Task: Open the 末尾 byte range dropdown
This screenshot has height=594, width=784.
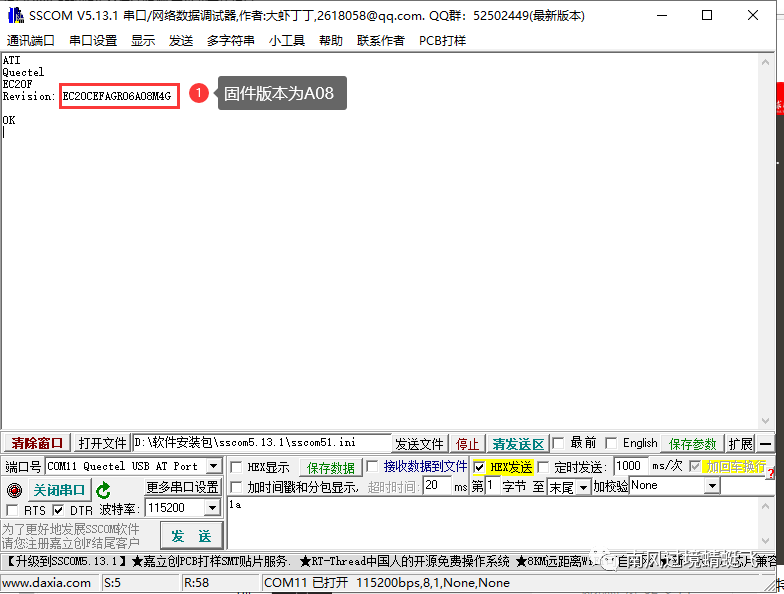Action: (583, 486)
